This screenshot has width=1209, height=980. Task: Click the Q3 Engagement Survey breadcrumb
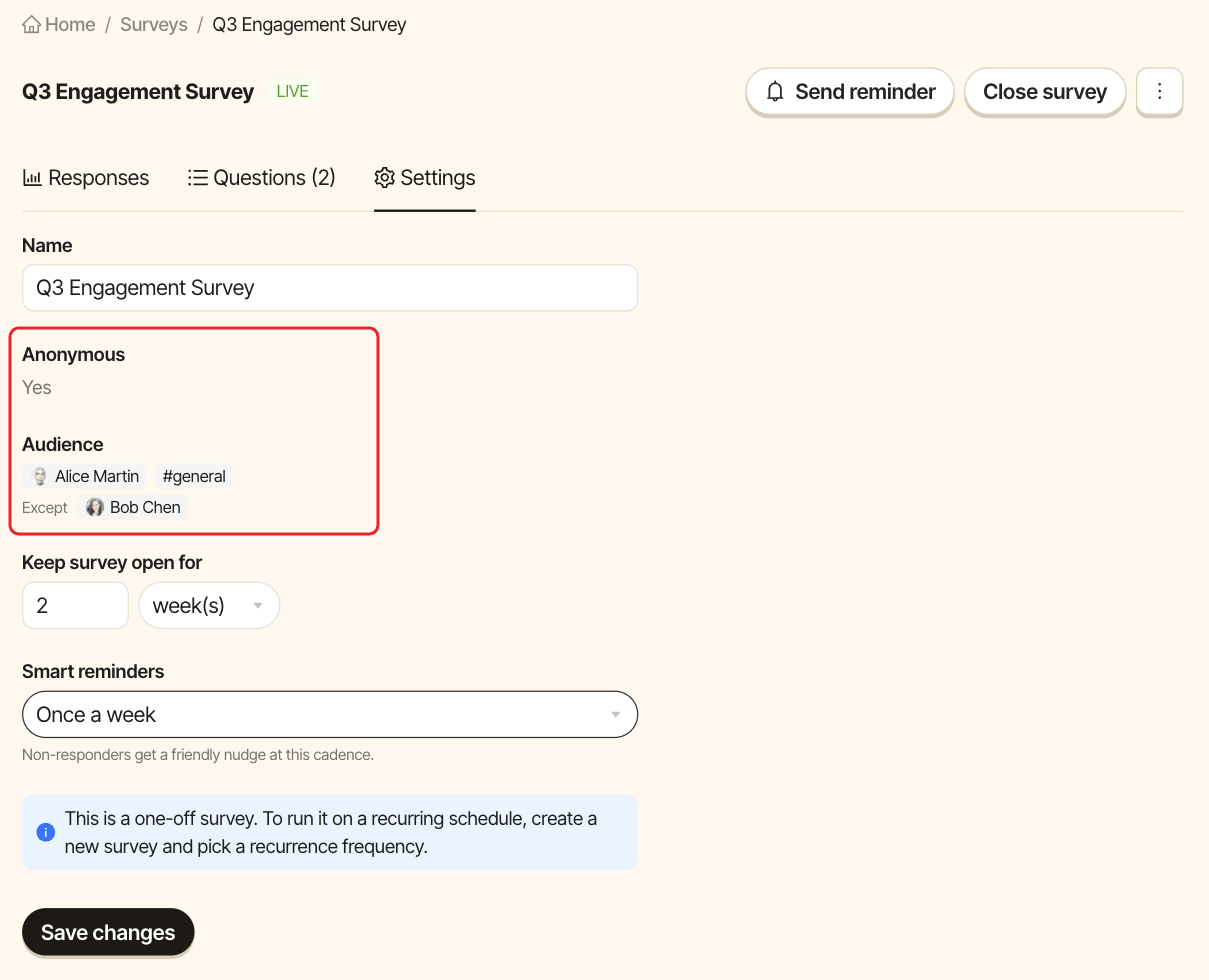[x=309, y=24]
